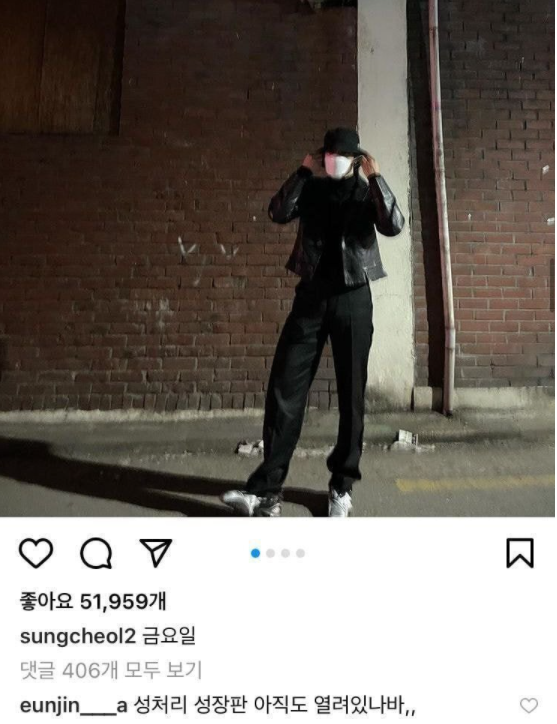Save post using the bookmark icon
Viewport: 557px width, 724px height.
520,553
